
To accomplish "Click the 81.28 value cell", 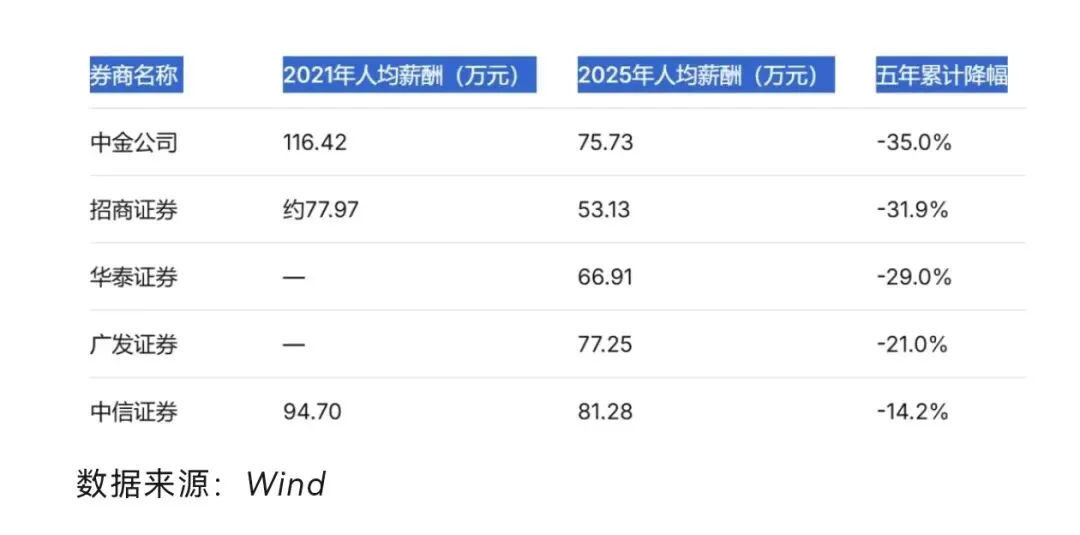I will [605, 412].
